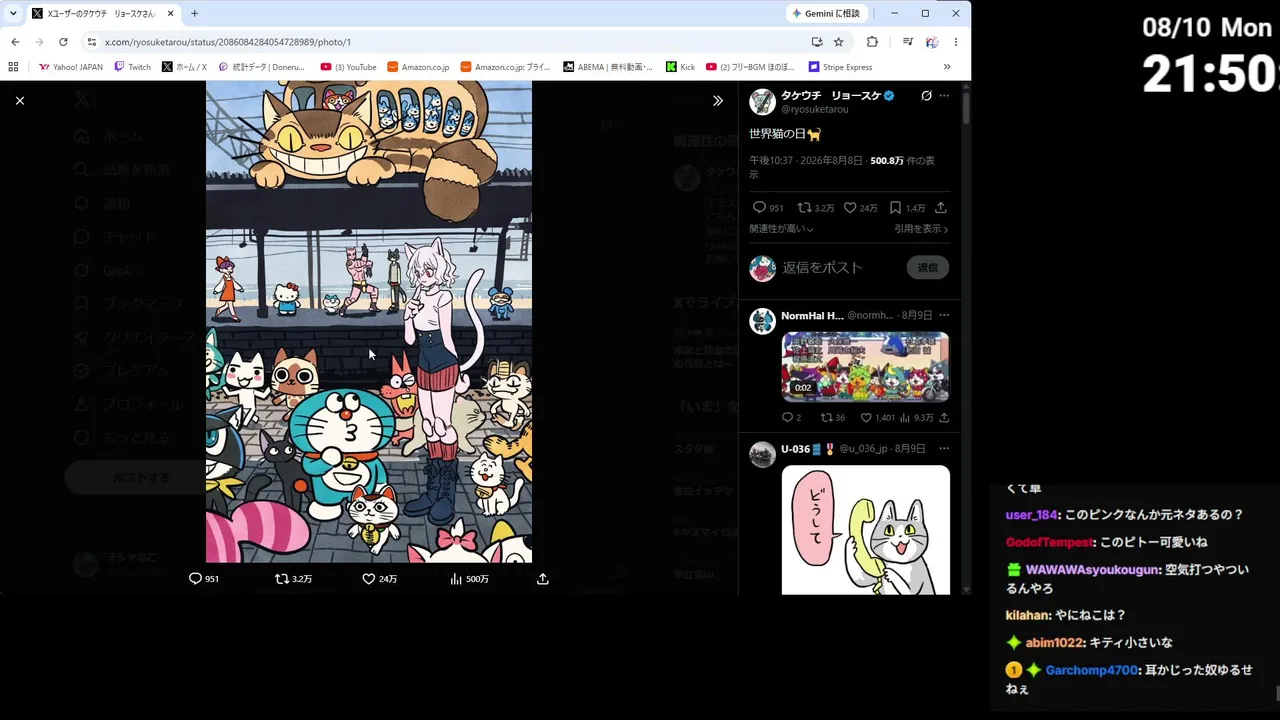Viewport: 1280px width, 720px height.
Task: Like the post via the 24万 heart in sidebar
Action: pos(850,208)
